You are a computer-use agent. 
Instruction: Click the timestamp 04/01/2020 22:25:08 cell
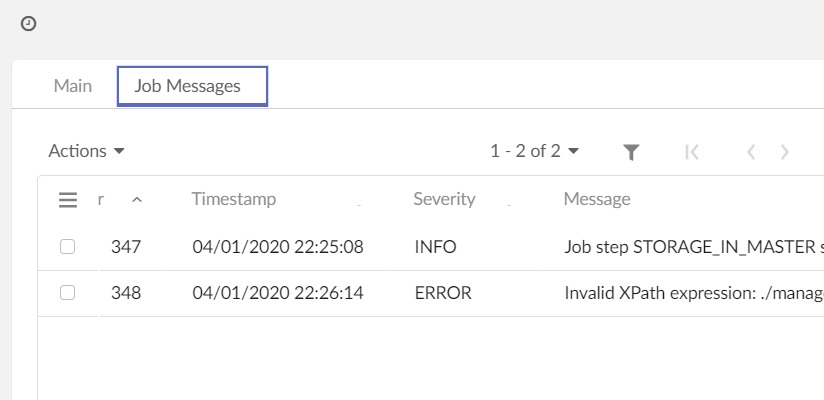pyautogui.click(x=277, y=247)
